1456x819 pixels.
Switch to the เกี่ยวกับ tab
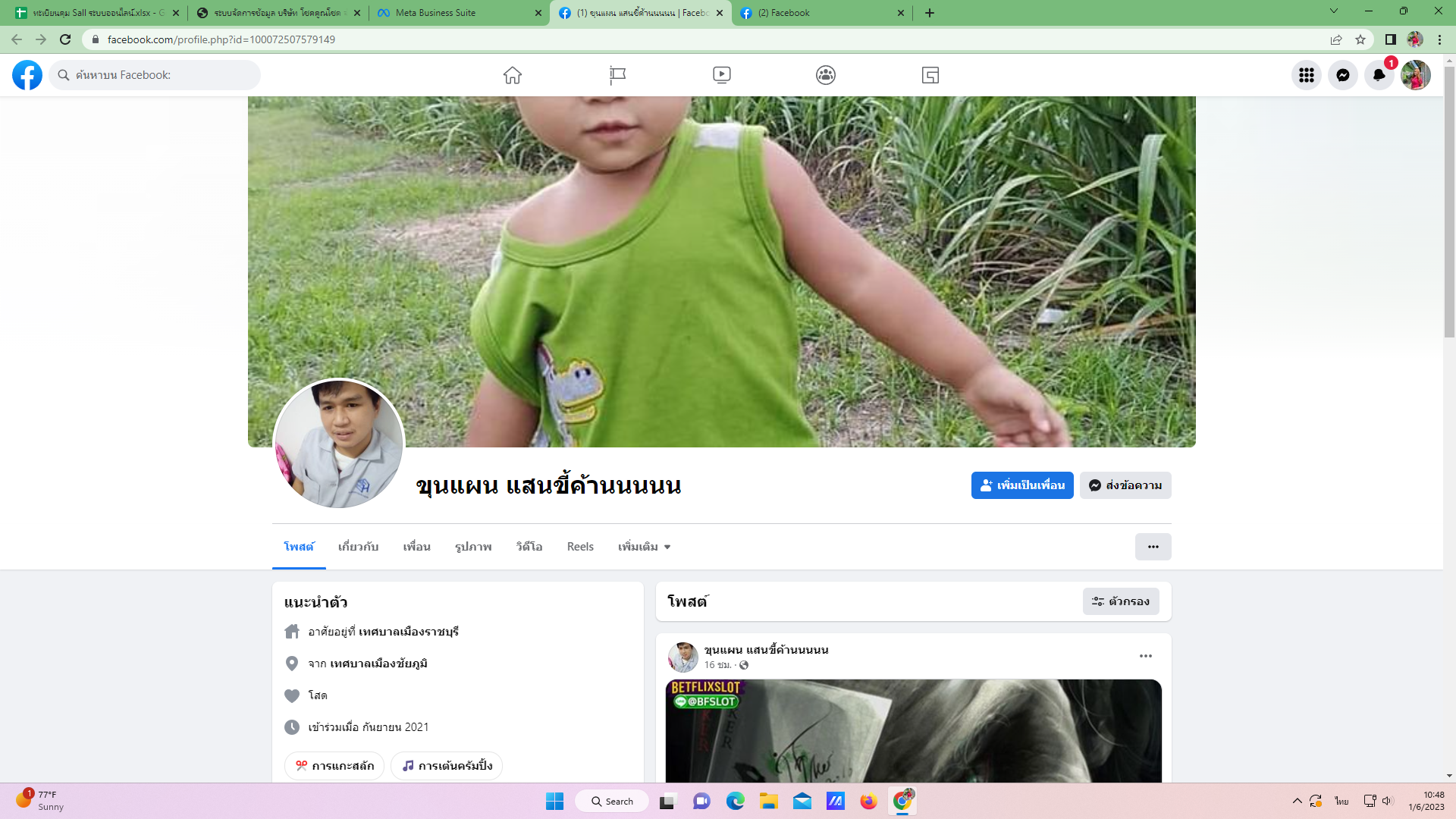tap(358, 547)
